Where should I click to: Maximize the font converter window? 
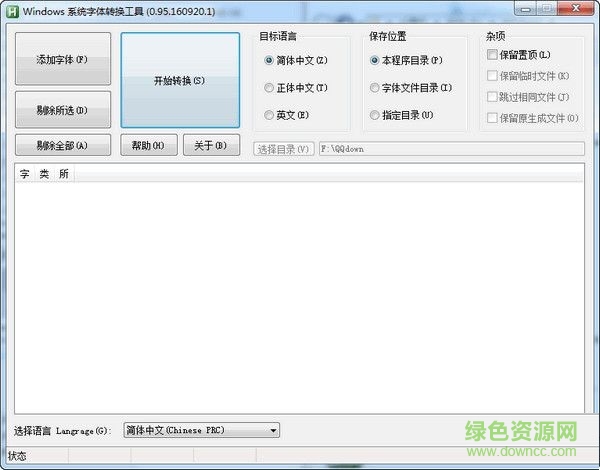tap(546, 8)
